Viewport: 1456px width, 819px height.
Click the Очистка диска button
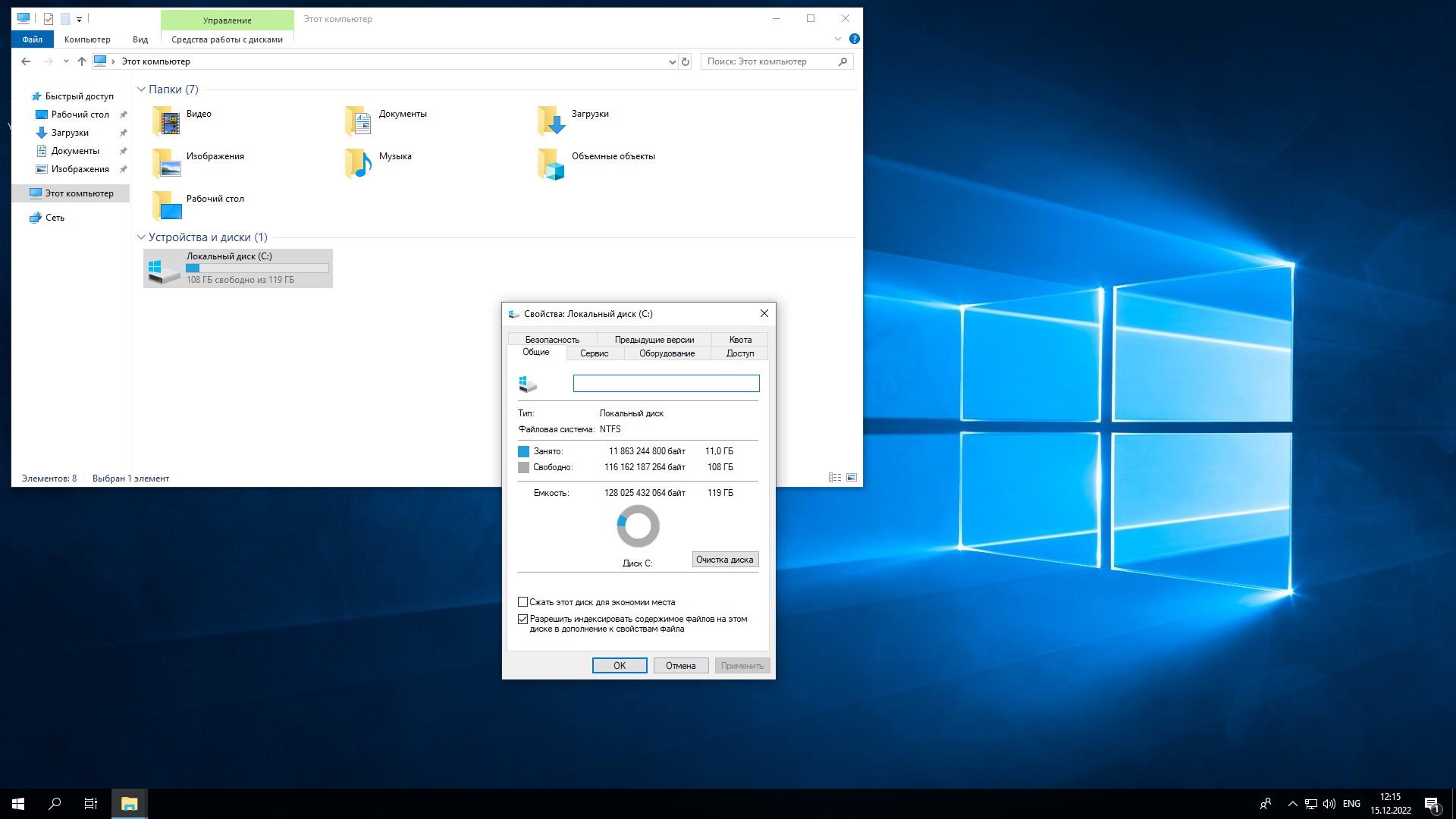tap(725, 560)
